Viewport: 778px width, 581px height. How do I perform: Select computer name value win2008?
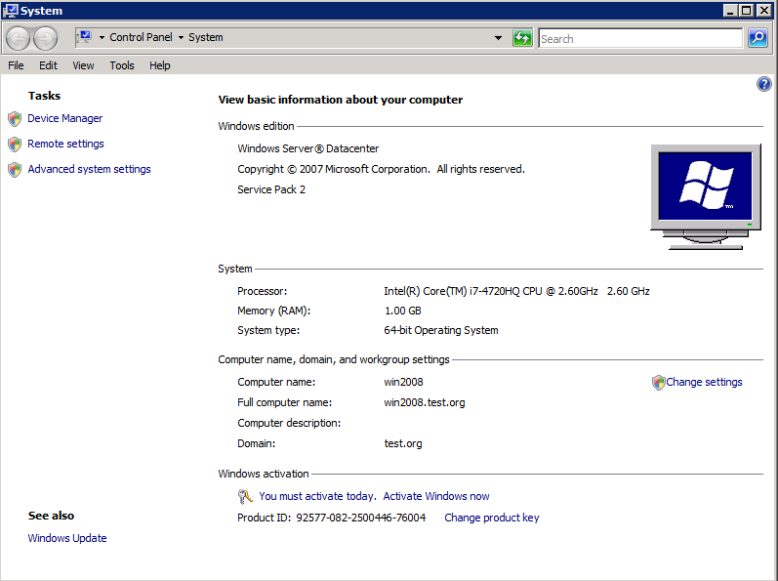pos(403,382)
